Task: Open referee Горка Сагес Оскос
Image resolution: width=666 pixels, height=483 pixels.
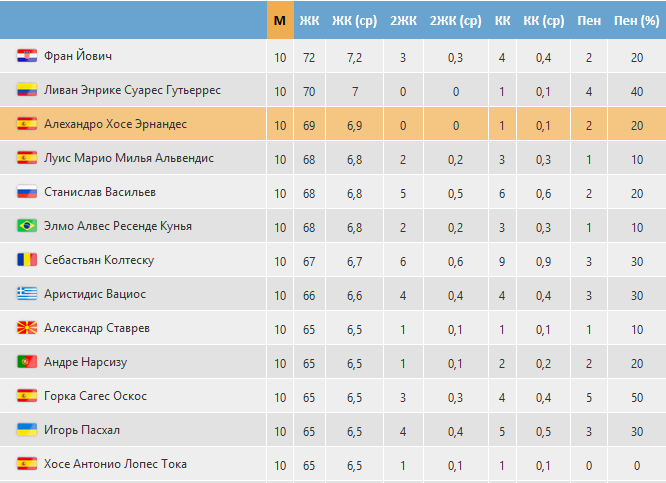Action: [96, 396]
